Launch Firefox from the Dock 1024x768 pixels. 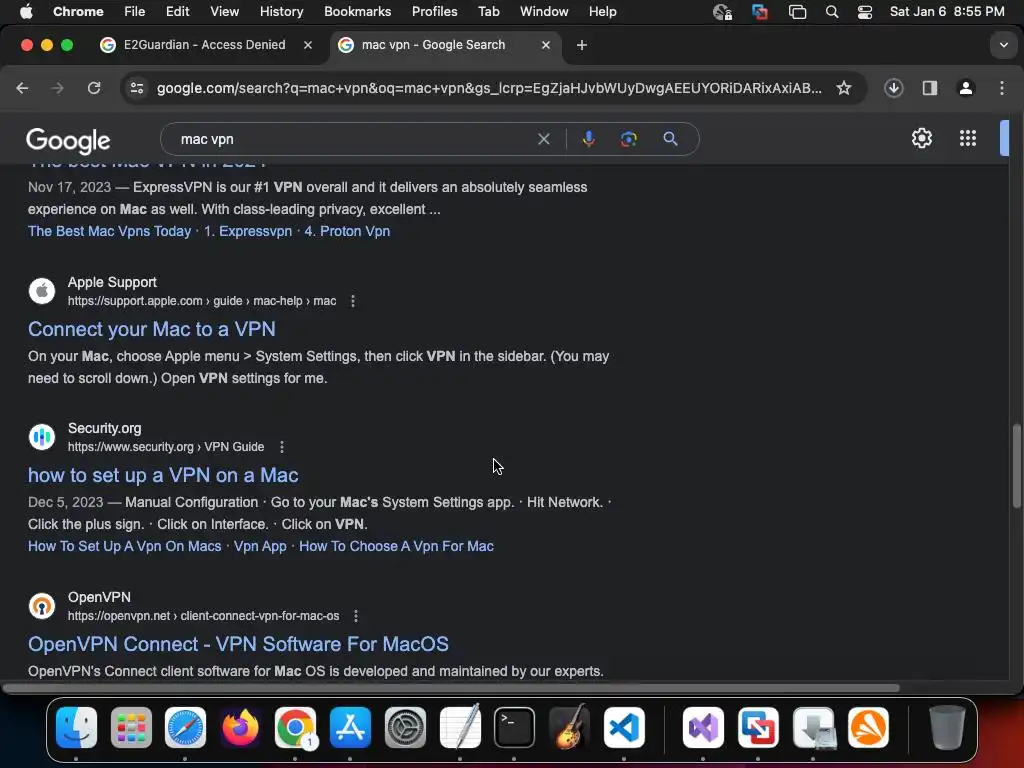tap(240, 727)
